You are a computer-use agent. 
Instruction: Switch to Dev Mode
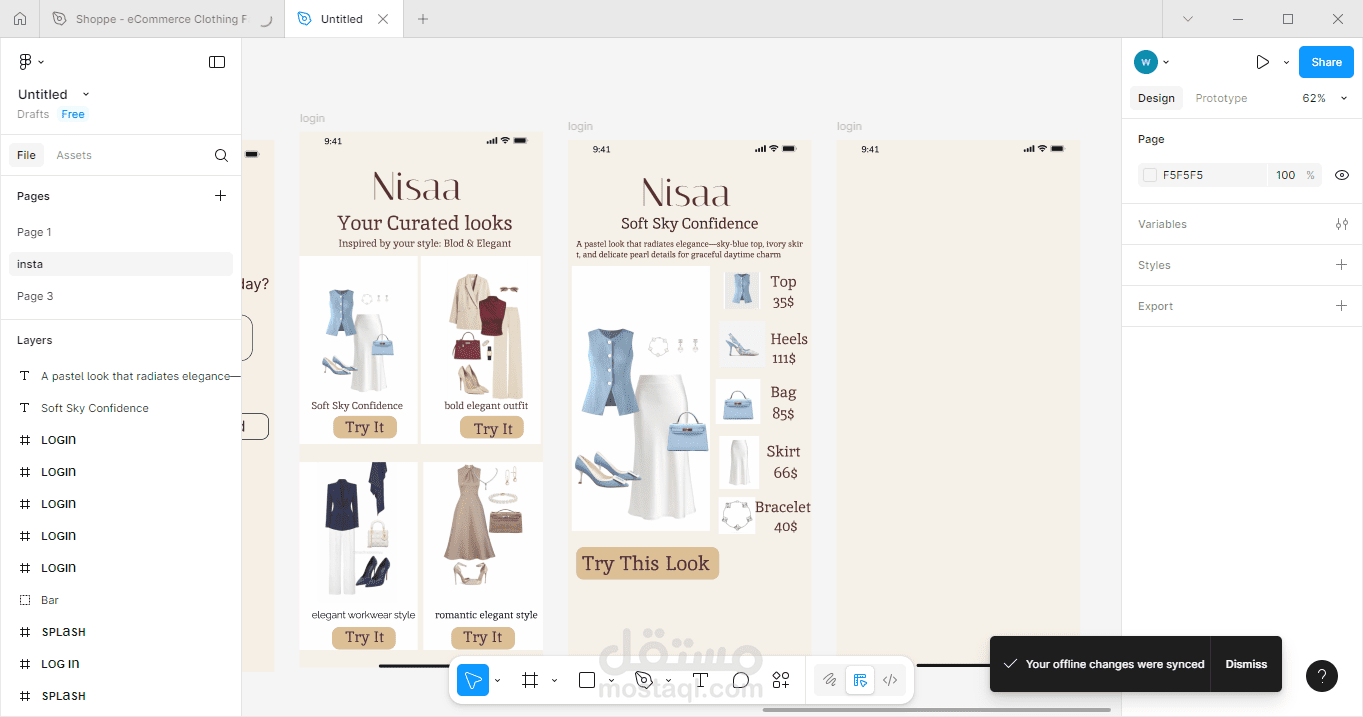(x=890, y=680)
